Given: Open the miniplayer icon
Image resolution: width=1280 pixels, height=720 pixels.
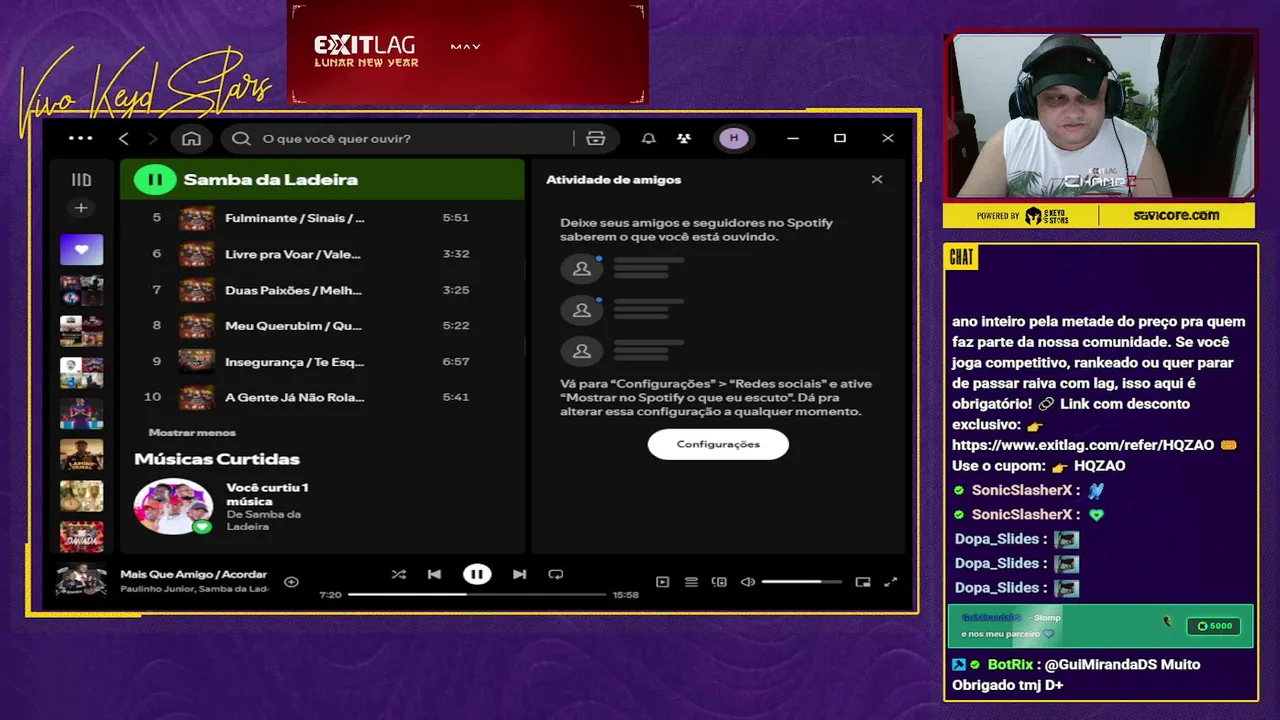Looking at the screenshot, I should [863, 581].
